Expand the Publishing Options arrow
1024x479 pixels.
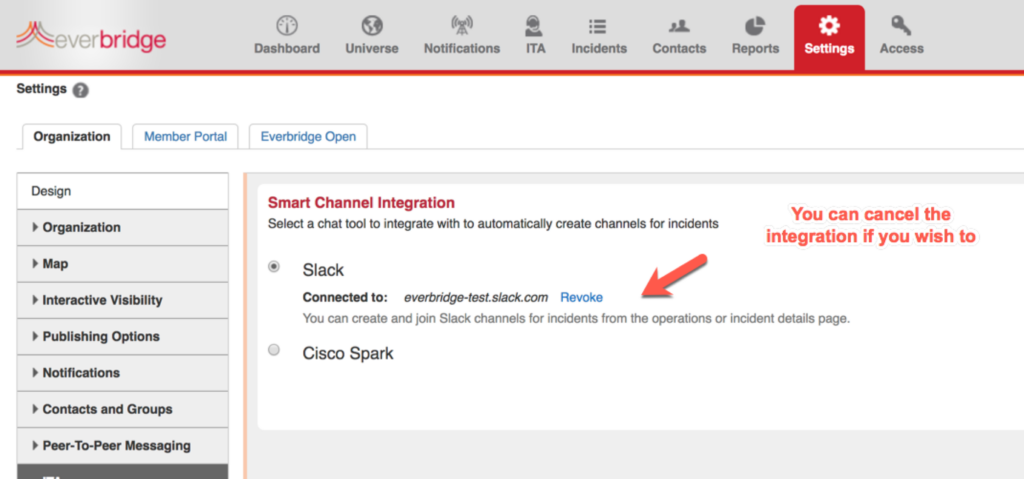[35, 337]
